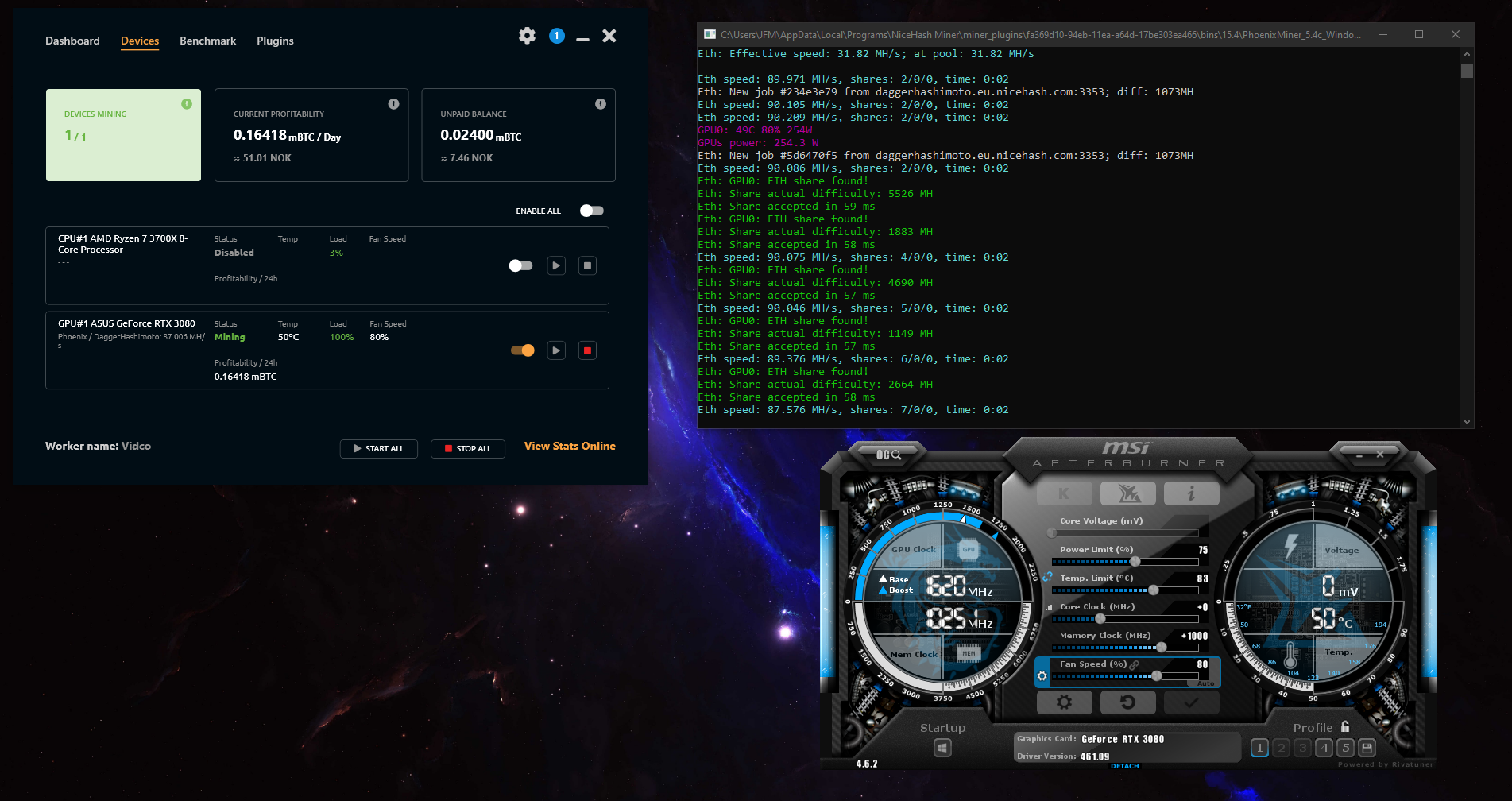1512x801 pixels.
Task: Minimize the MSI Afterburner window
Action: point(1359,455)
